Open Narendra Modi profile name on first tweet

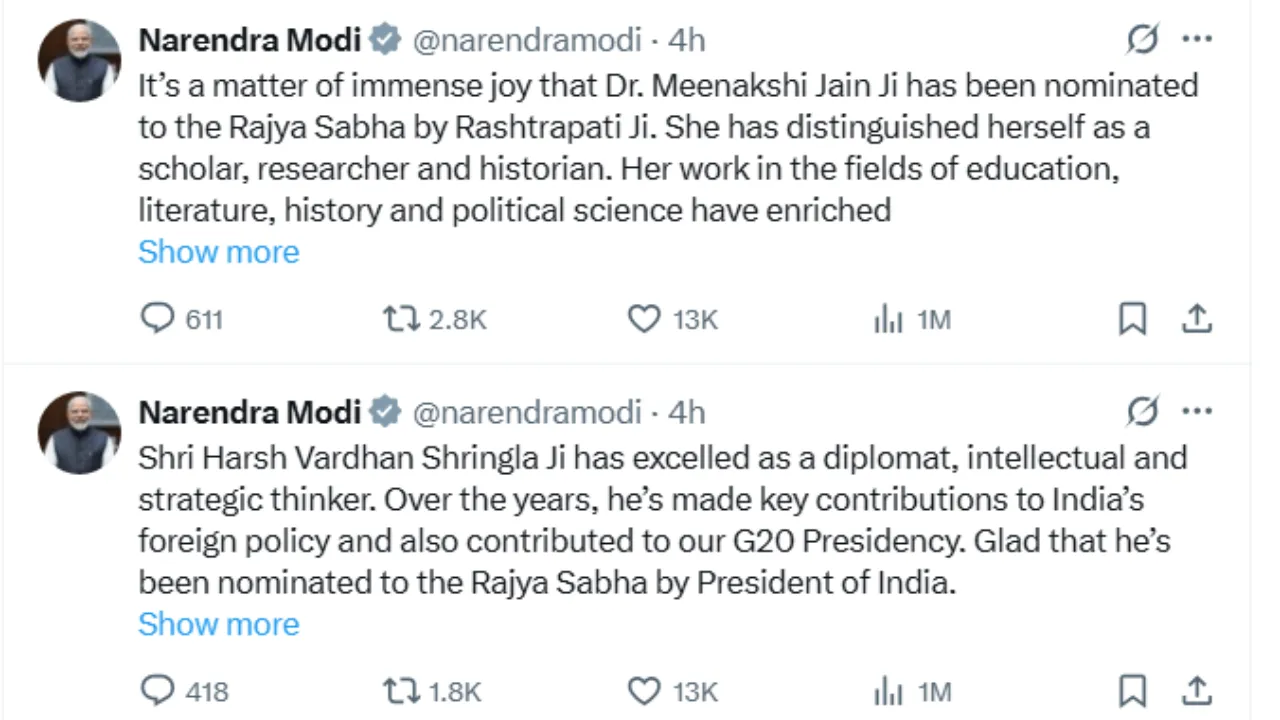tap(249, 39)
